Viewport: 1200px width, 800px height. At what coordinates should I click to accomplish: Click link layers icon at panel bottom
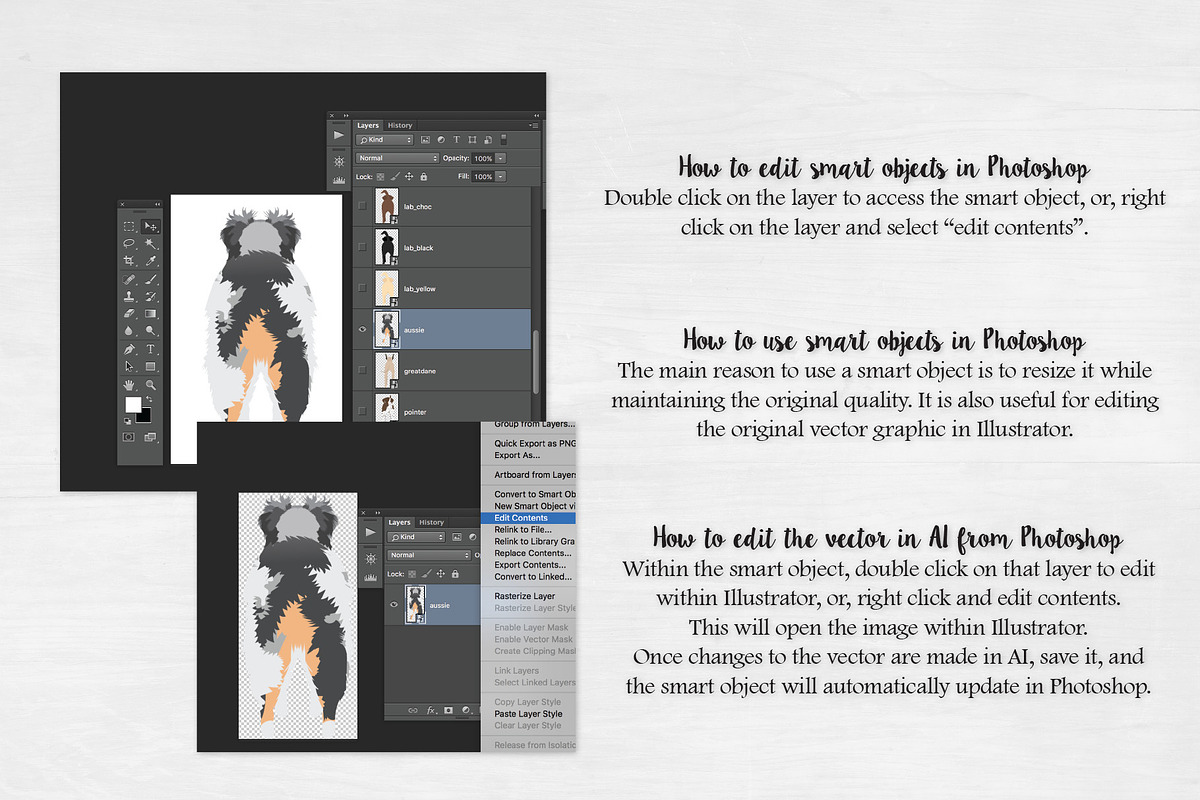[412, 710]
